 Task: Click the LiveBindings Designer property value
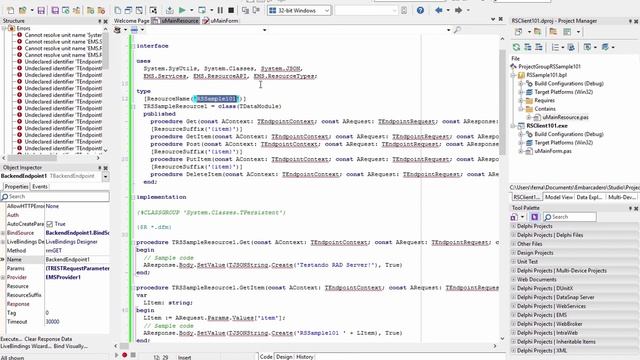tap(71, 242)
